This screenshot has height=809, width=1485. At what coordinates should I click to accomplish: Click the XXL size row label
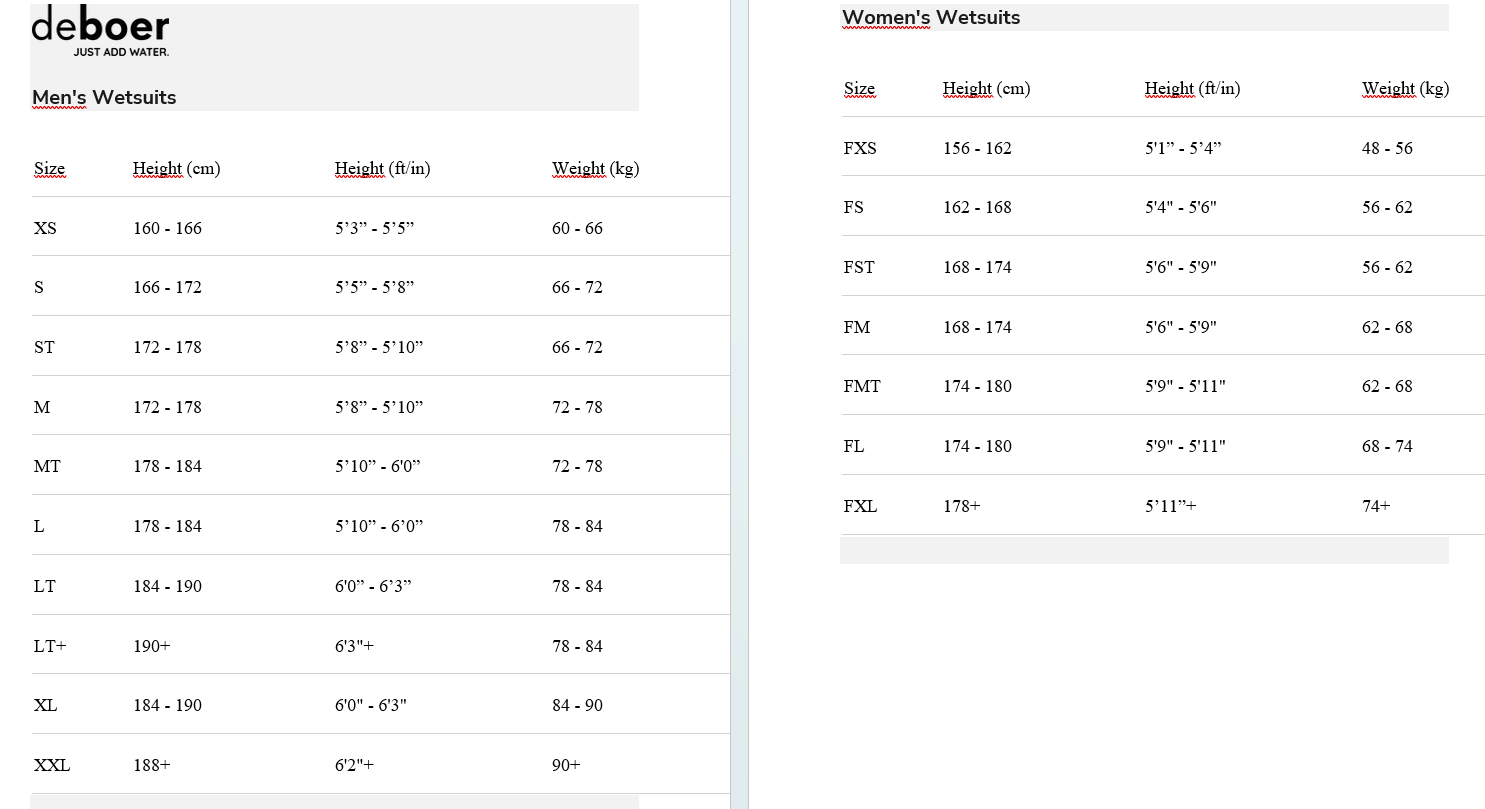[52, 765]
